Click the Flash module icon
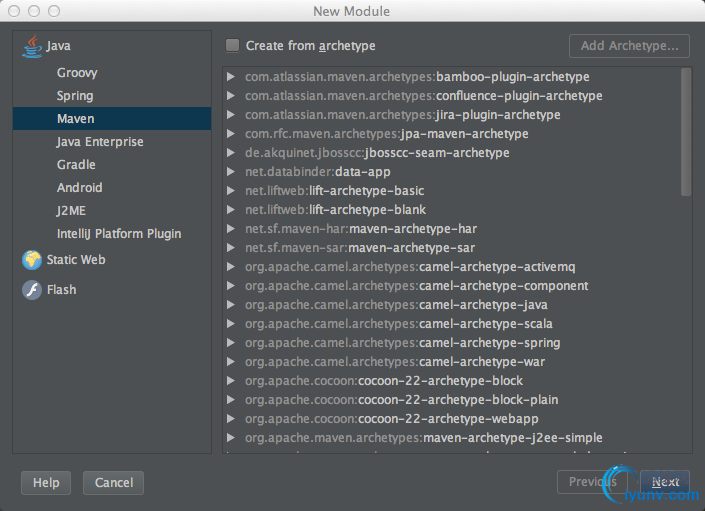705x511 pixels. tap(32, 290)
